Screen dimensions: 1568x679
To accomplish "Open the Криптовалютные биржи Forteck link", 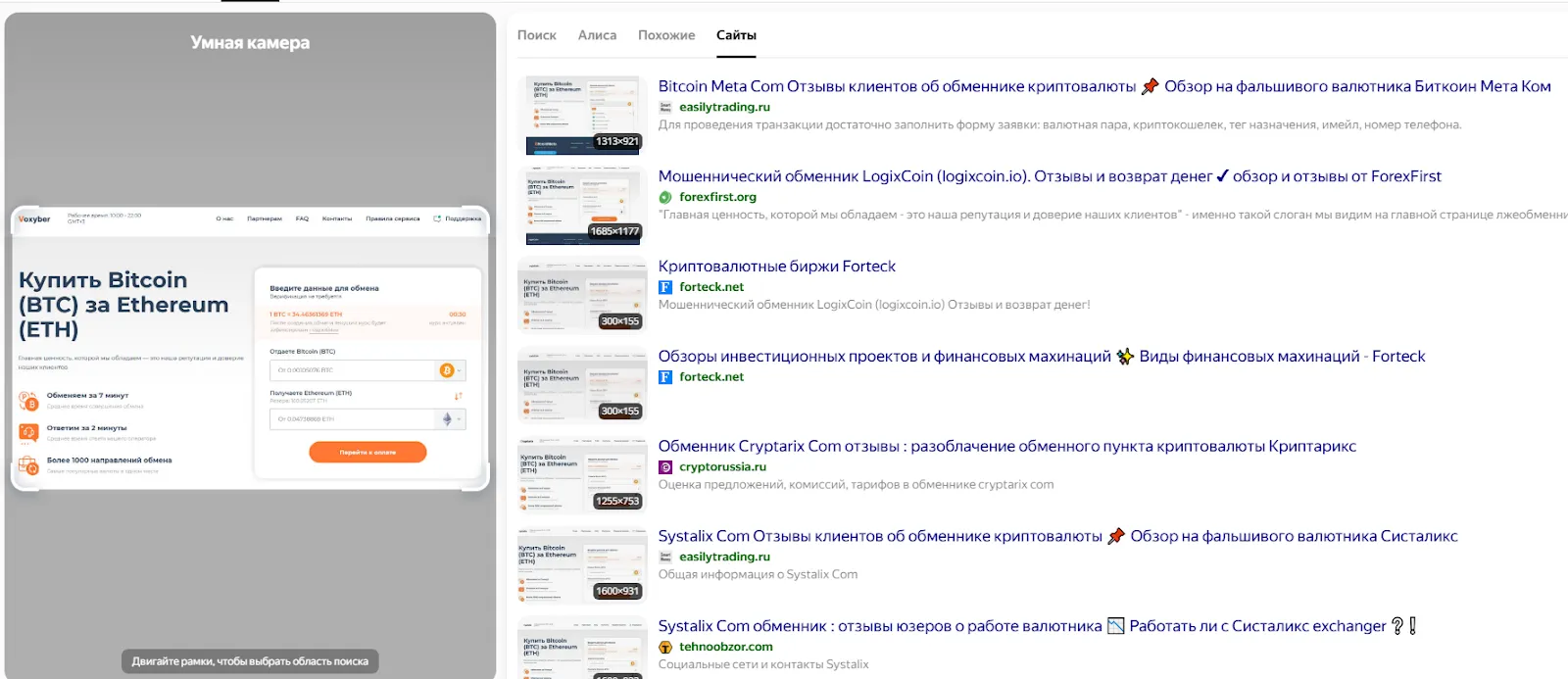I will [x=777, y=267].
